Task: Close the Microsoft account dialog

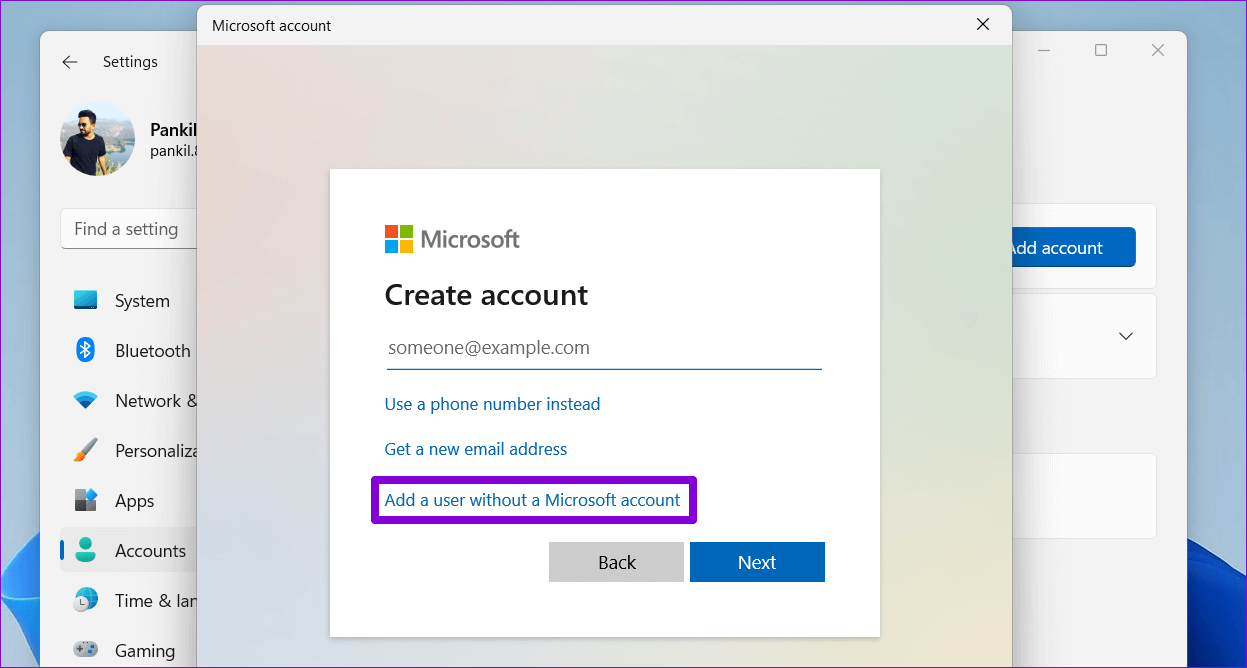Action: (x=982, y=25)
